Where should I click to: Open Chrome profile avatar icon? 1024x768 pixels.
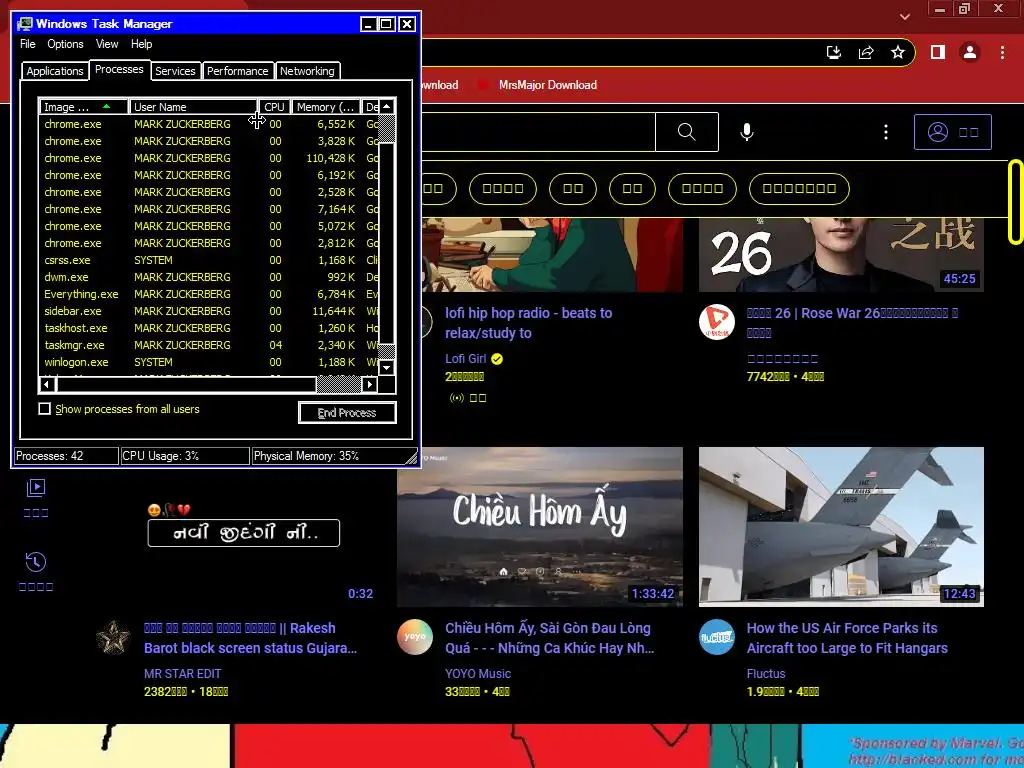tap(970, 52)
